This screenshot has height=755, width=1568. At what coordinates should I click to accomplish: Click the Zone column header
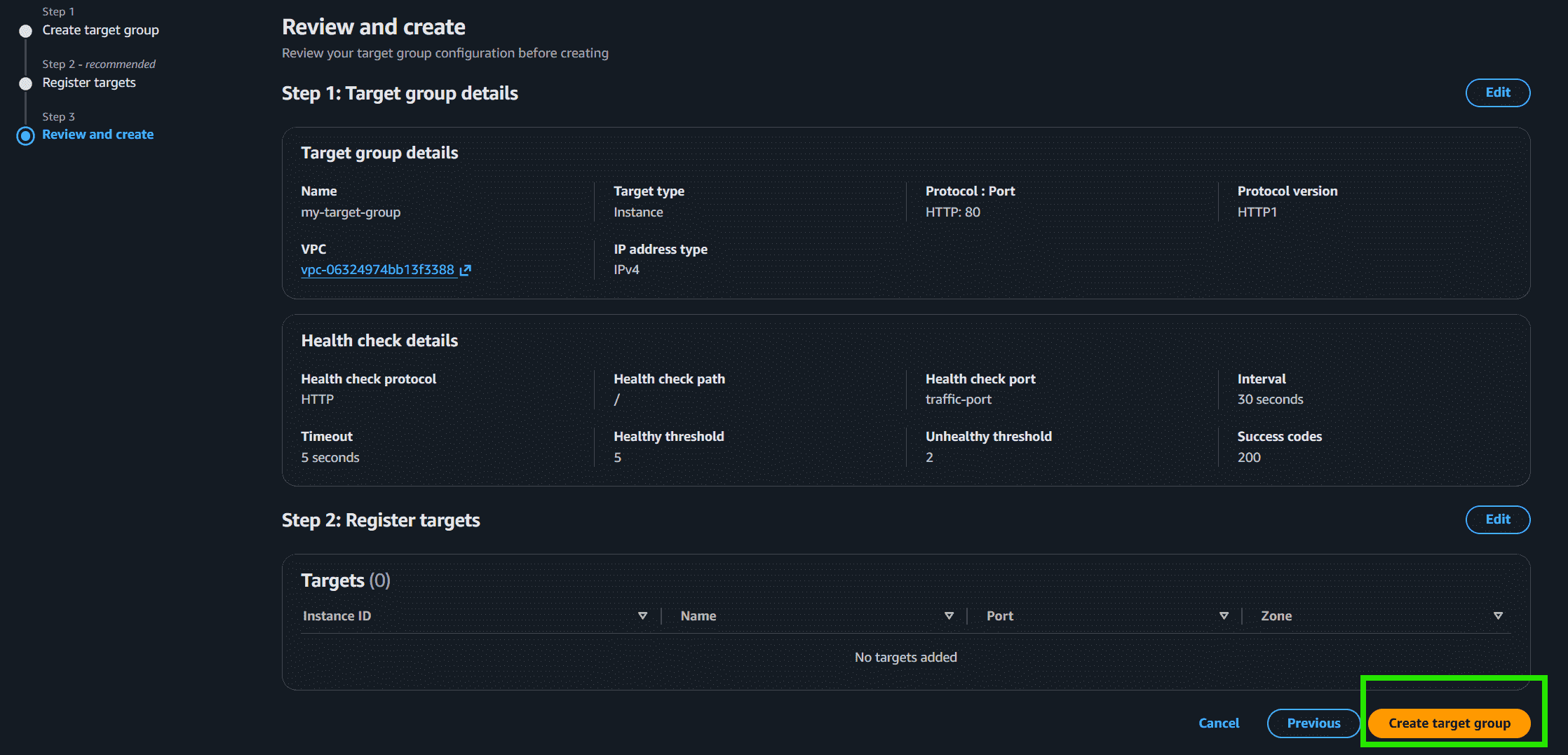1276,615
